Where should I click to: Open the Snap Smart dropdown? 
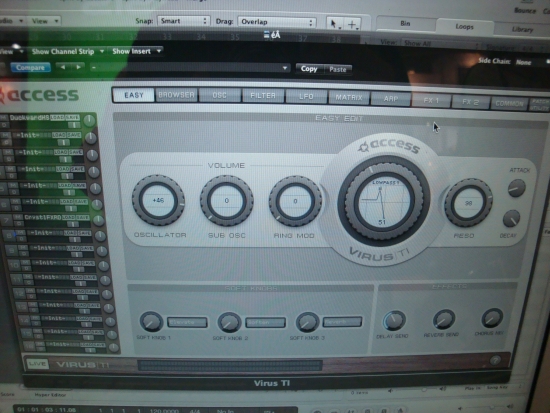pos(183,21)
